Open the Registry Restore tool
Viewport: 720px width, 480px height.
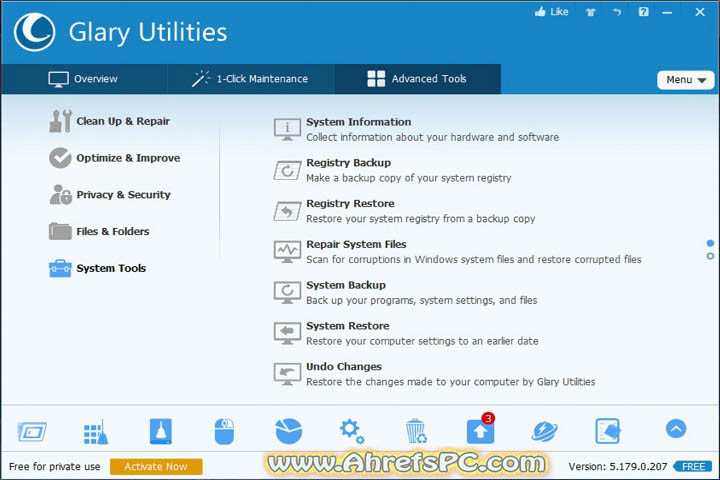coord(404,211)
